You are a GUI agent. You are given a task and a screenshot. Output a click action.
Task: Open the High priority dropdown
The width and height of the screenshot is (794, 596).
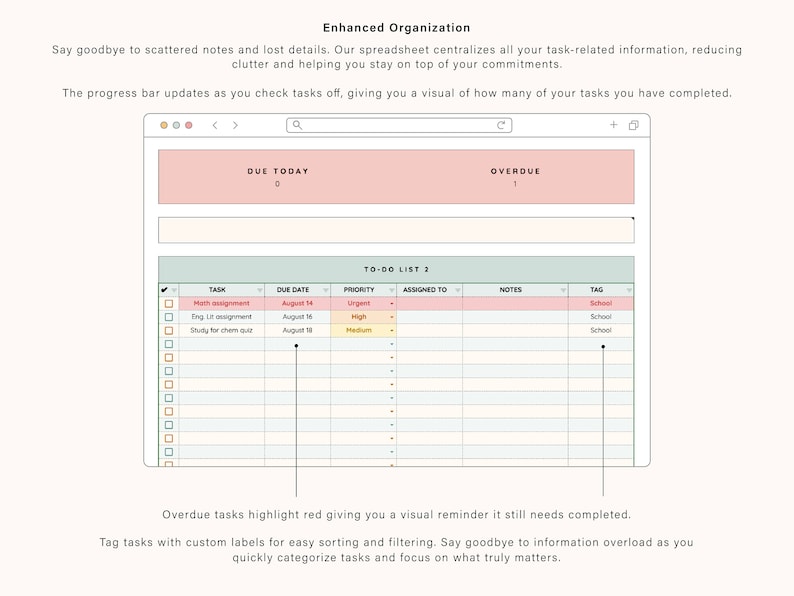tap(391, 317)
